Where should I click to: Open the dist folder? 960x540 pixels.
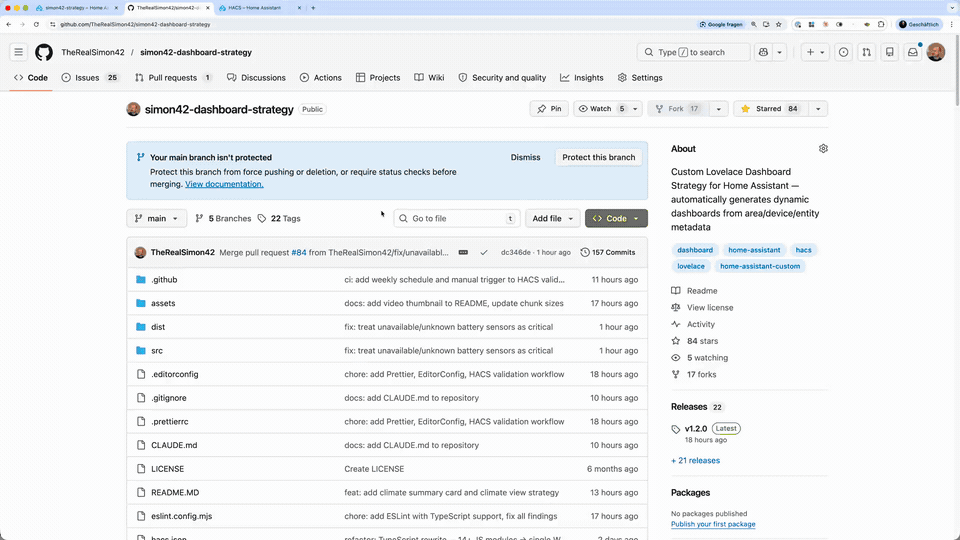(x=158, y=327)
